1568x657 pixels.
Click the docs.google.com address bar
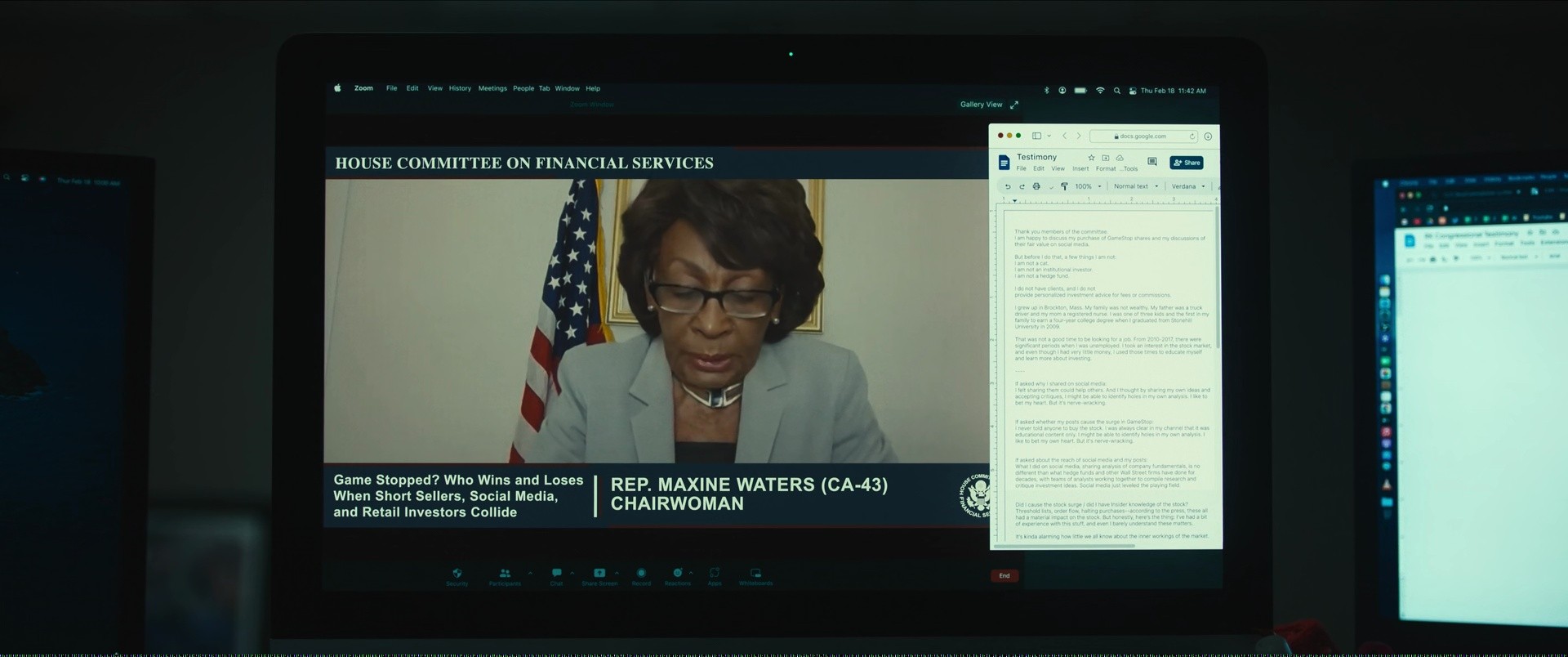point(1143,136)
